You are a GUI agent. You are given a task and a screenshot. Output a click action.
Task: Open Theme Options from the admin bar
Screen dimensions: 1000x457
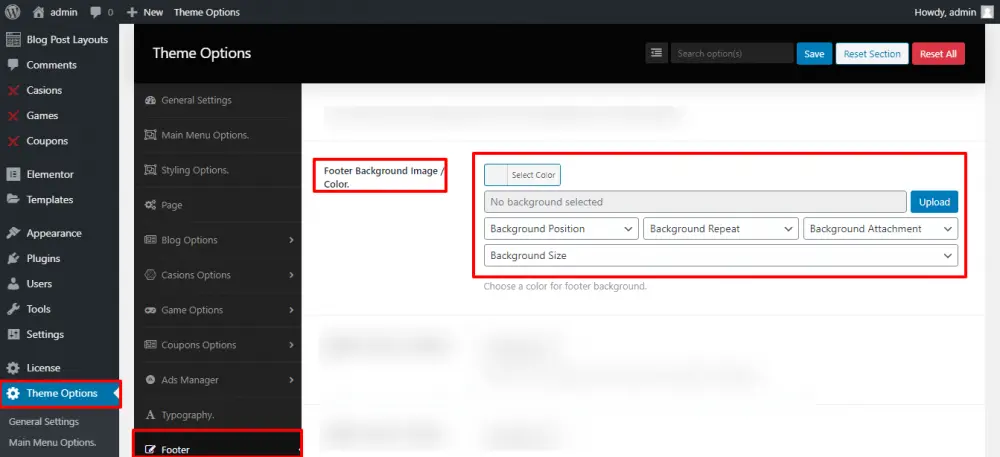click(x=207, y=12)
